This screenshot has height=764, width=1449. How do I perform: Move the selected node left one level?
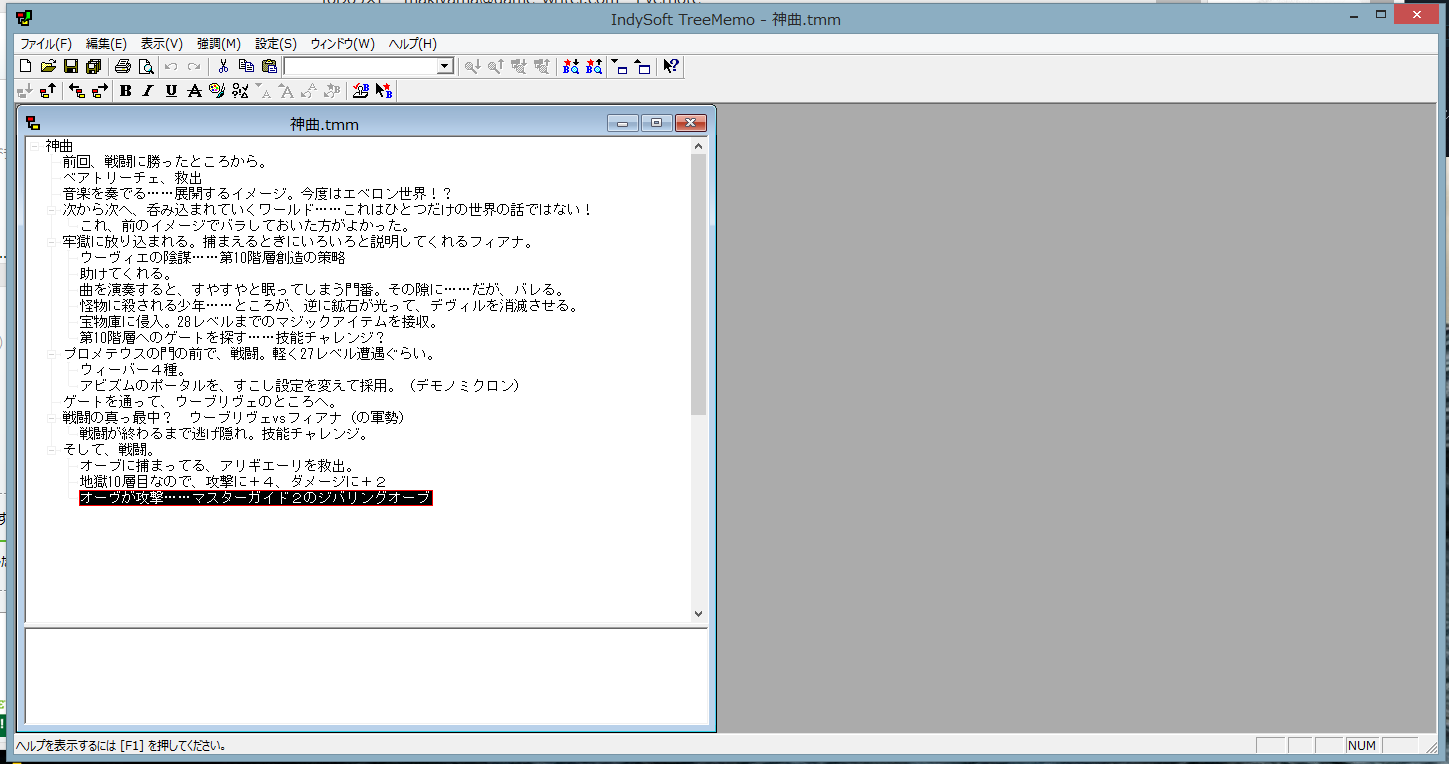tap(78, 91)
